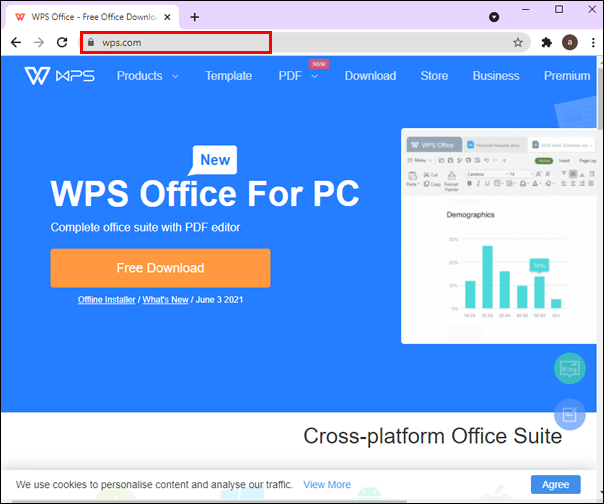
Task: Go to the Store nav item
Action: click(x=434, y=76)
